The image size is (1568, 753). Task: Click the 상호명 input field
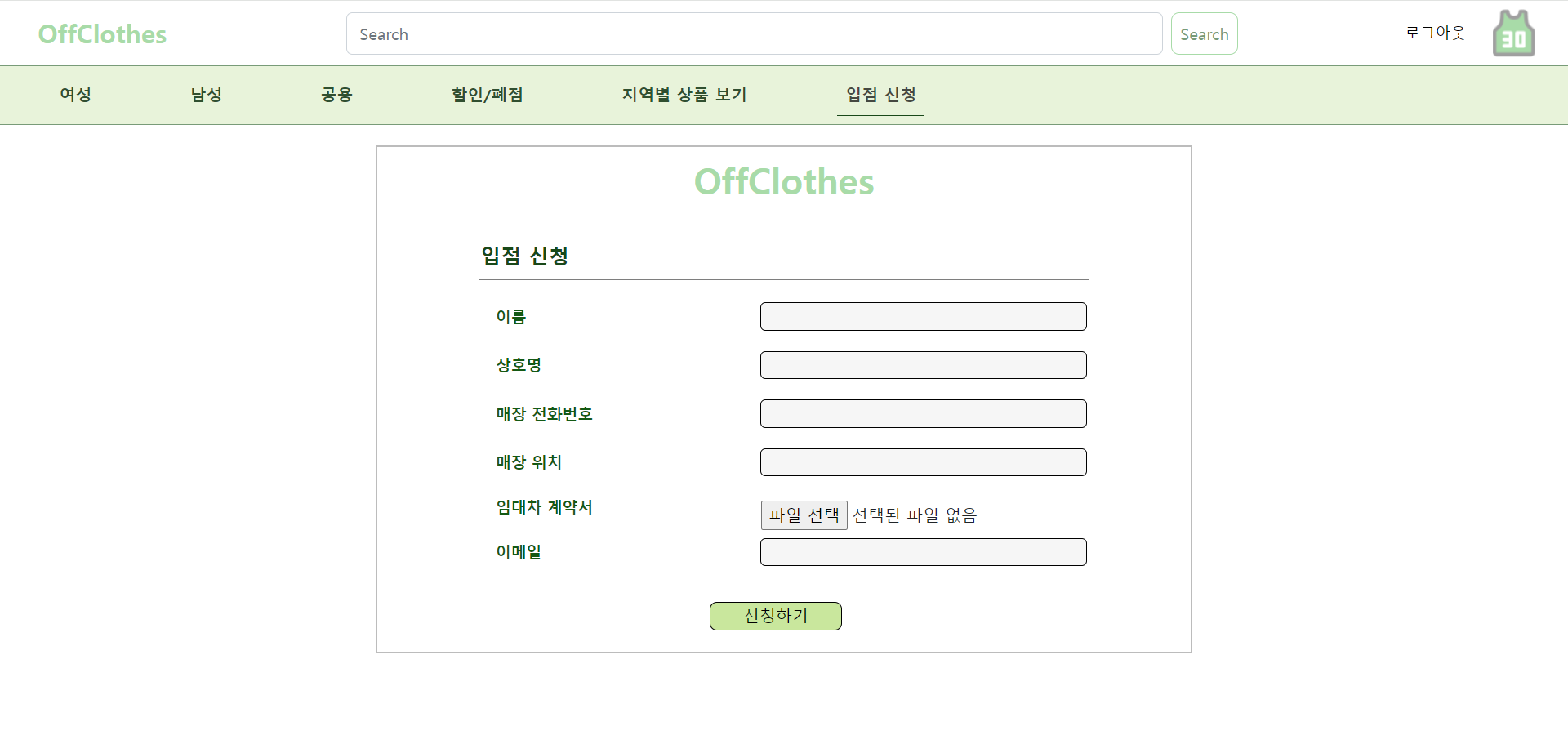(x=923, y=365)
